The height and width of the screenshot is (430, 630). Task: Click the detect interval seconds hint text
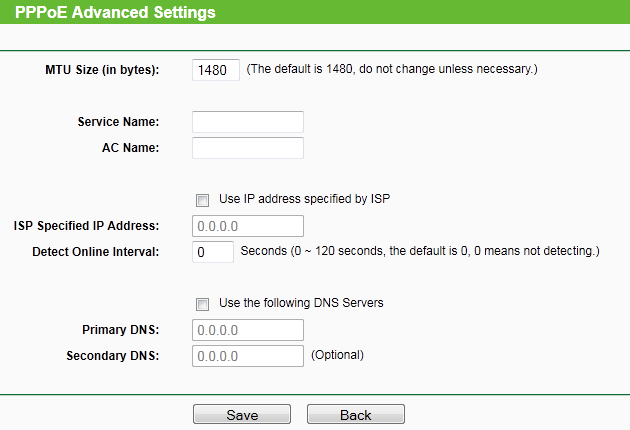pyautogui.click(x=420, y=251)
